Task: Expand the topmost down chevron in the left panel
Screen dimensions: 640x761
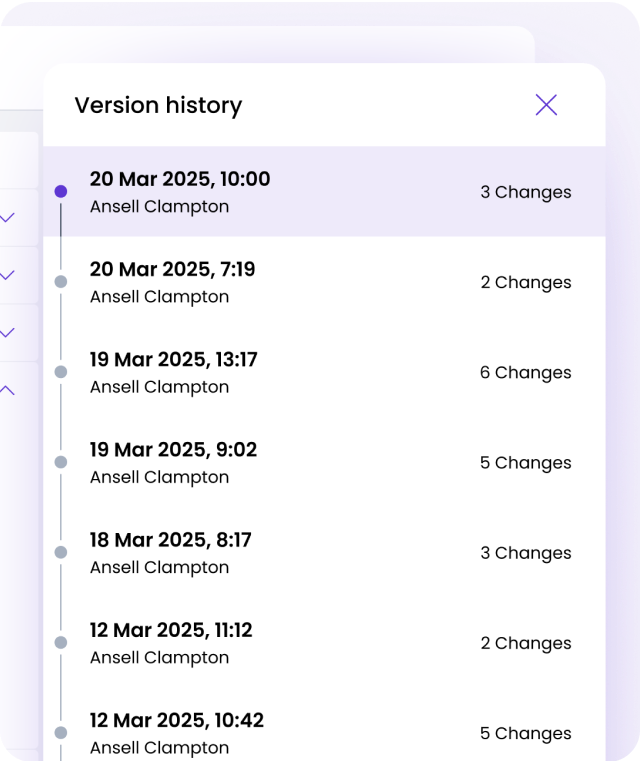Action: 8,217
